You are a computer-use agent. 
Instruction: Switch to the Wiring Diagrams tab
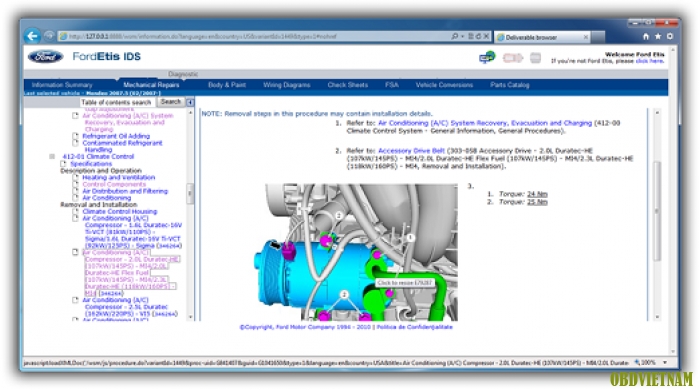pos(287,85)
